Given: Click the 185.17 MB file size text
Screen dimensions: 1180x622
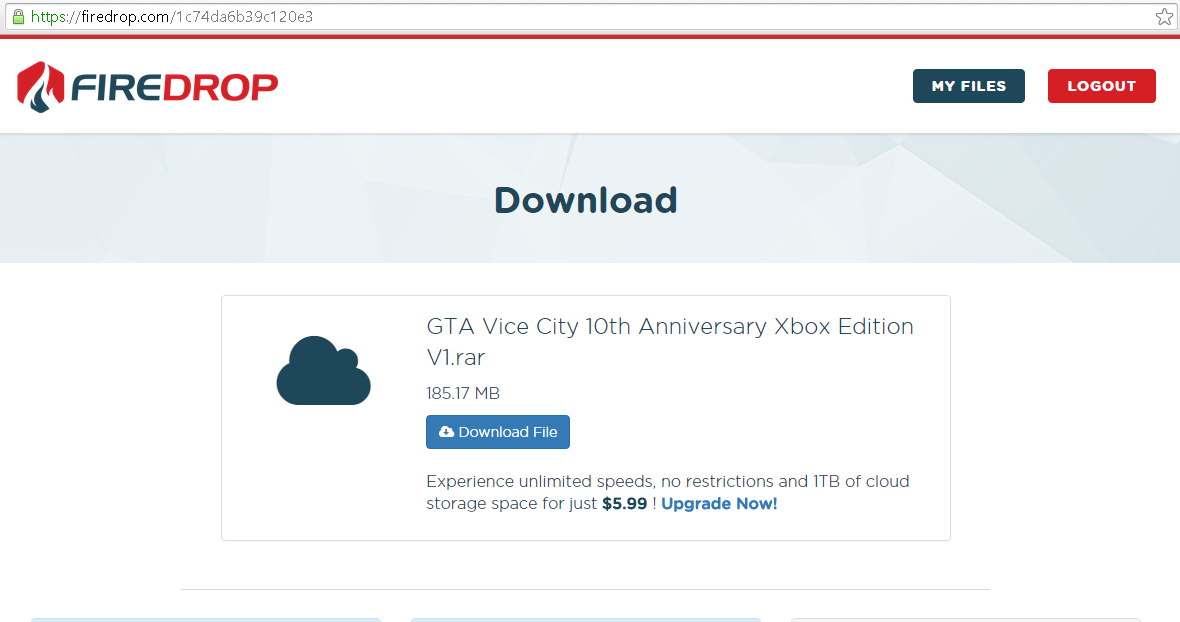Looking at the screenshot, I should coord(463,393).
